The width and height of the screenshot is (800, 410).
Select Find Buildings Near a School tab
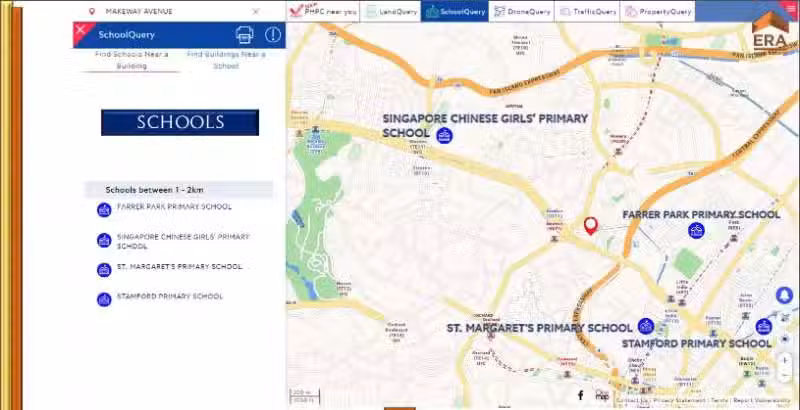pos(226,60)
